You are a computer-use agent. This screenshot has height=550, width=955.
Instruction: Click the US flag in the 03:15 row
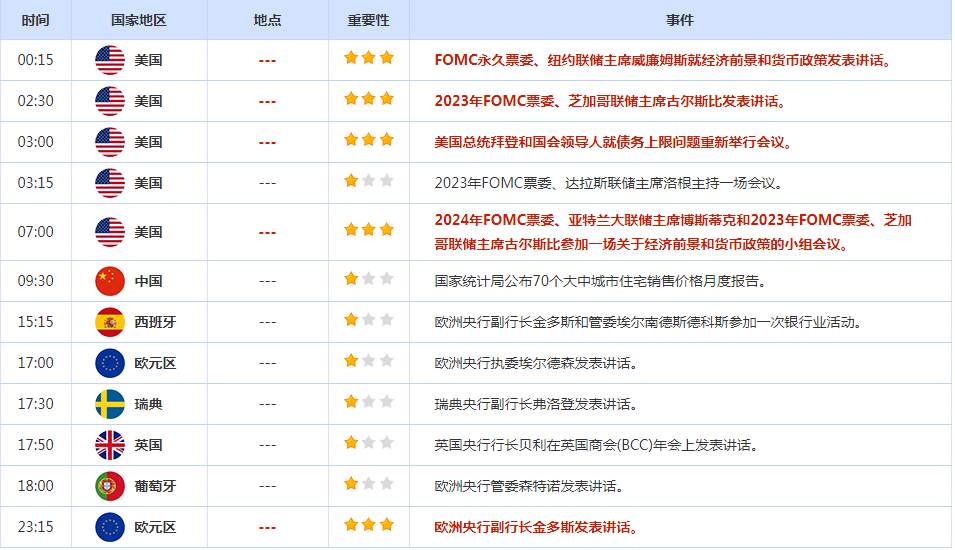(110, 183)
